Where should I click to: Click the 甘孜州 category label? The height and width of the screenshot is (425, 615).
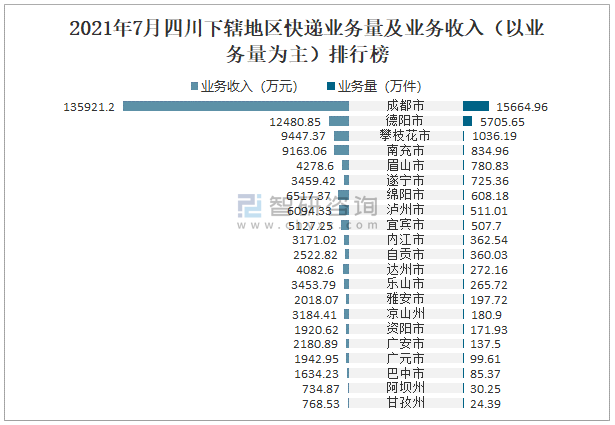(x=405, y=403)
